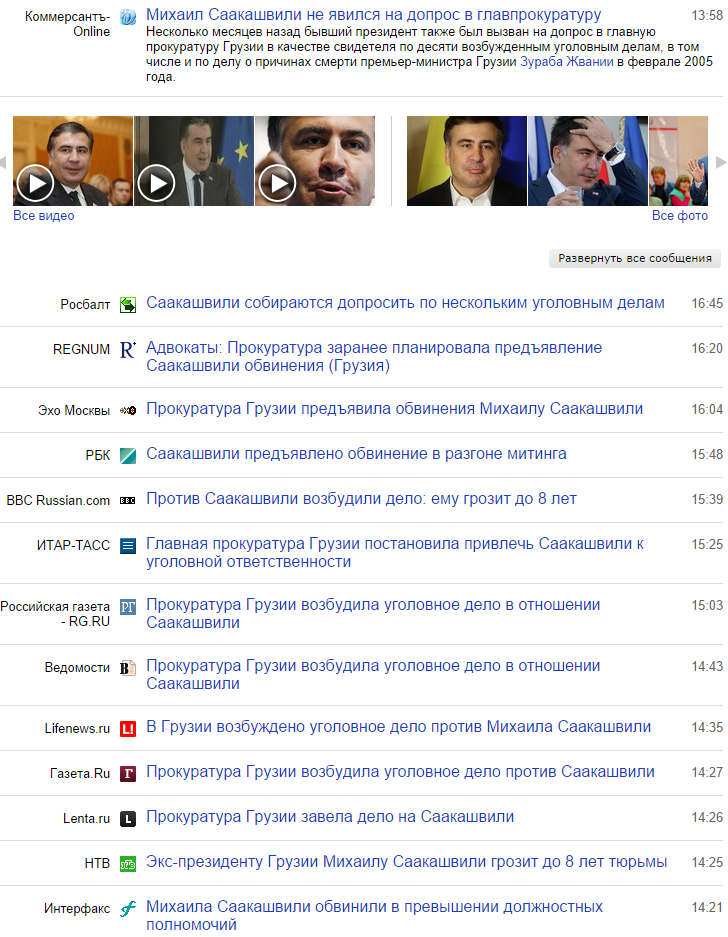This screenshot has height=937, width=728.
Task: Click the РБК source icon
Action: [128, 455]
